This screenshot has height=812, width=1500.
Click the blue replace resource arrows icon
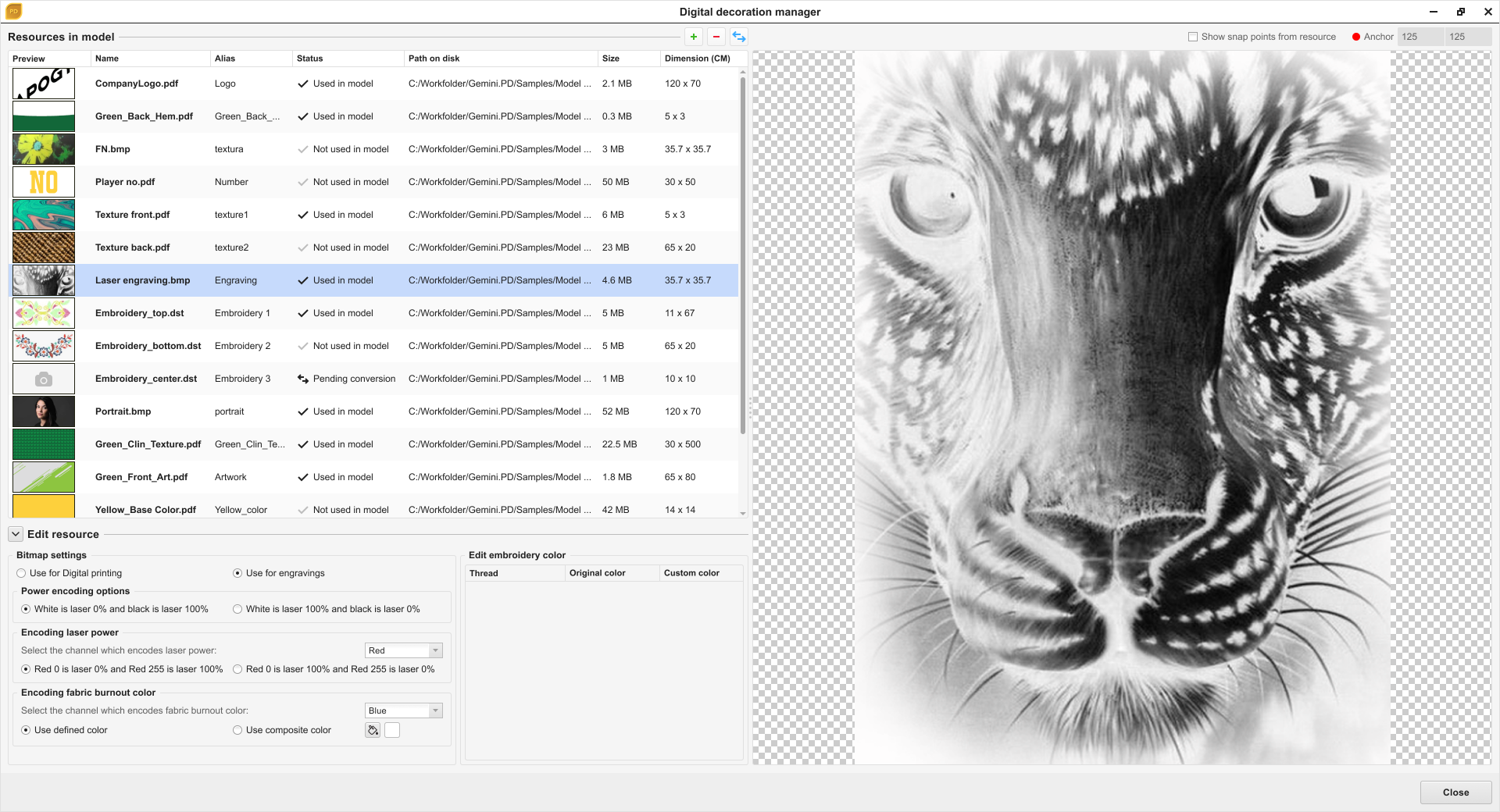[739, 37]
